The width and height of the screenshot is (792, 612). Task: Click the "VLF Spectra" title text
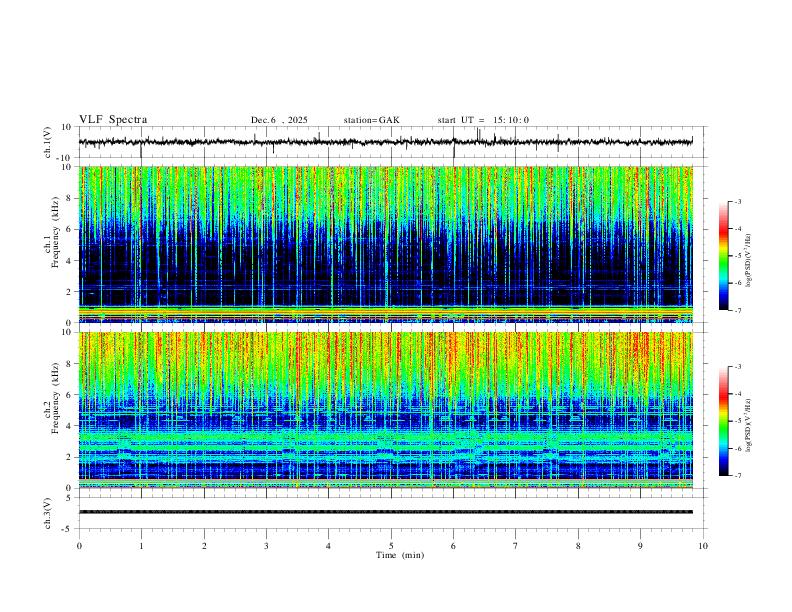pyautogui.click(x=113, y=120)
